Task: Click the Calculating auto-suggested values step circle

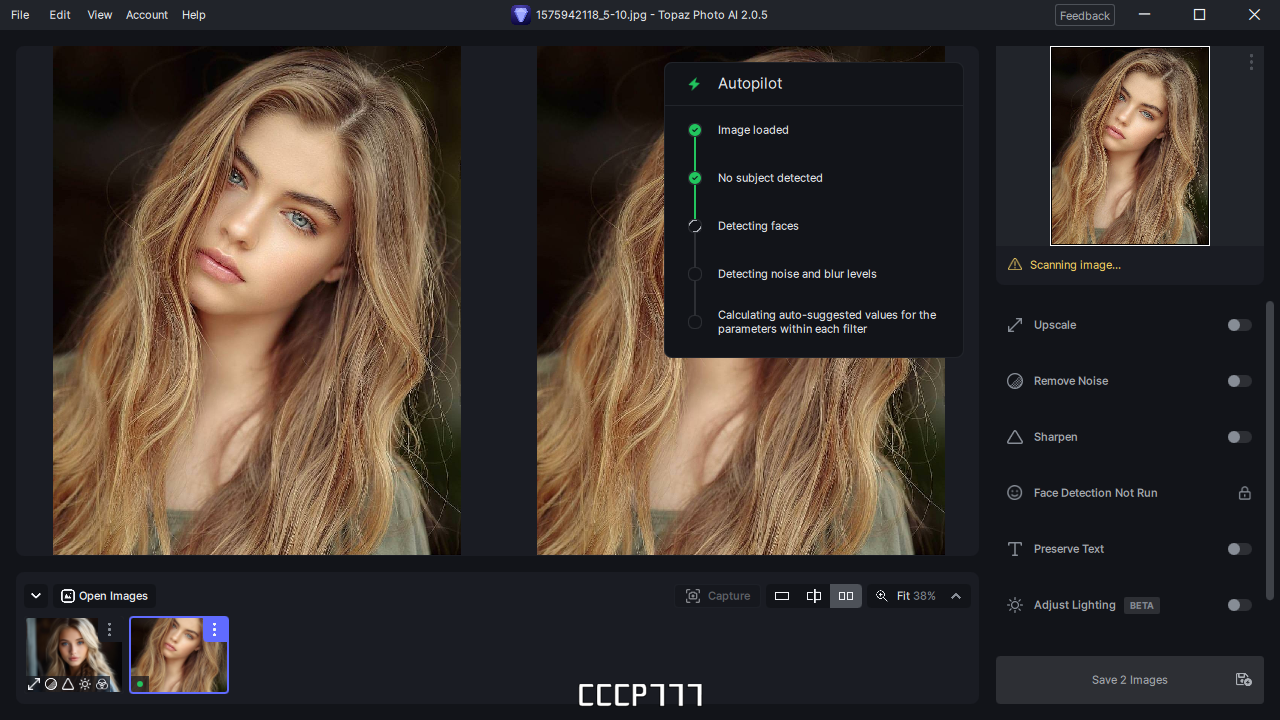Action: 695,322
